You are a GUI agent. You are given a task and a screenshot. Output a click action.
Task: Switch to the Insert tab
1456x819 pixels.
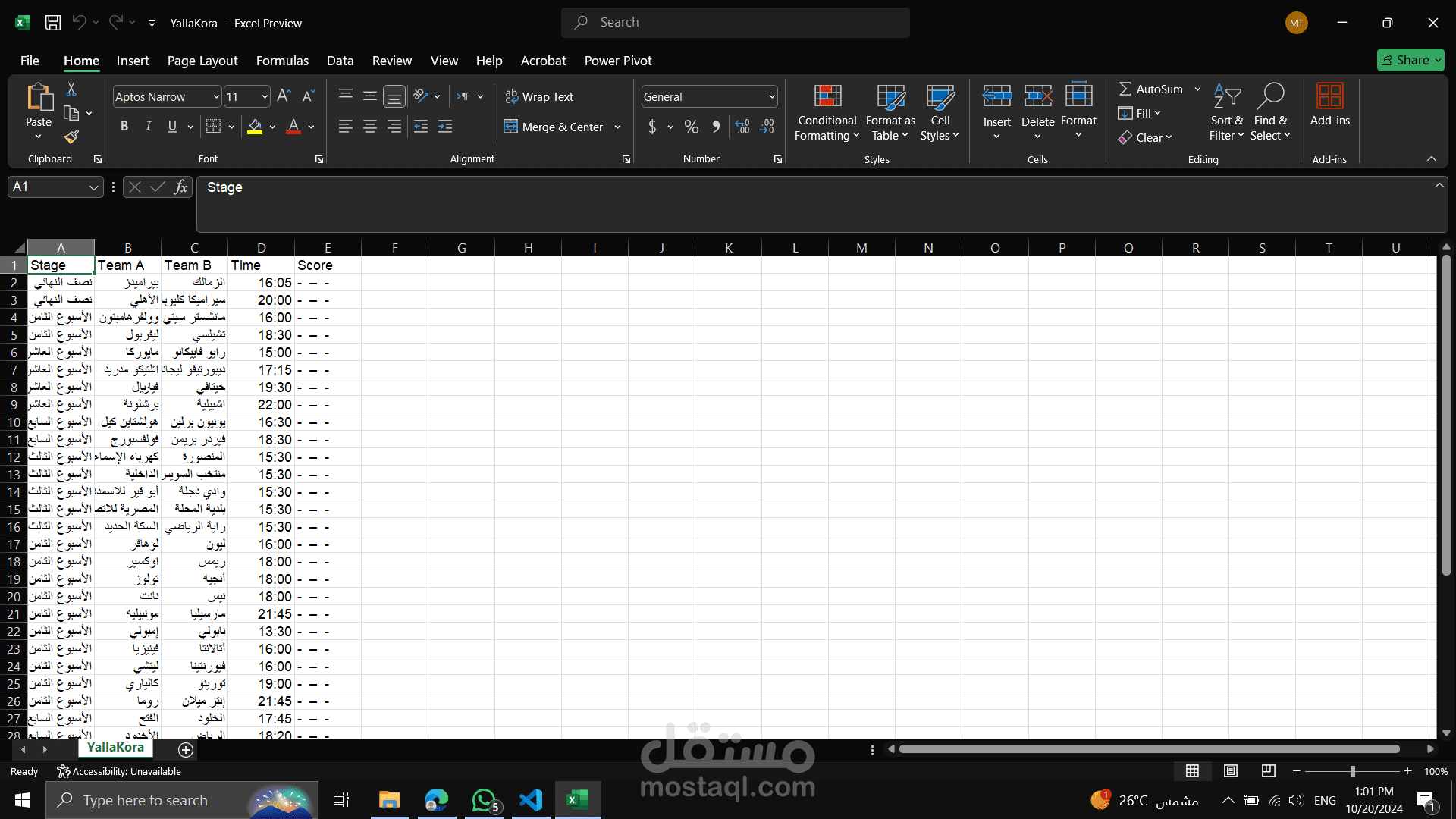133,61
